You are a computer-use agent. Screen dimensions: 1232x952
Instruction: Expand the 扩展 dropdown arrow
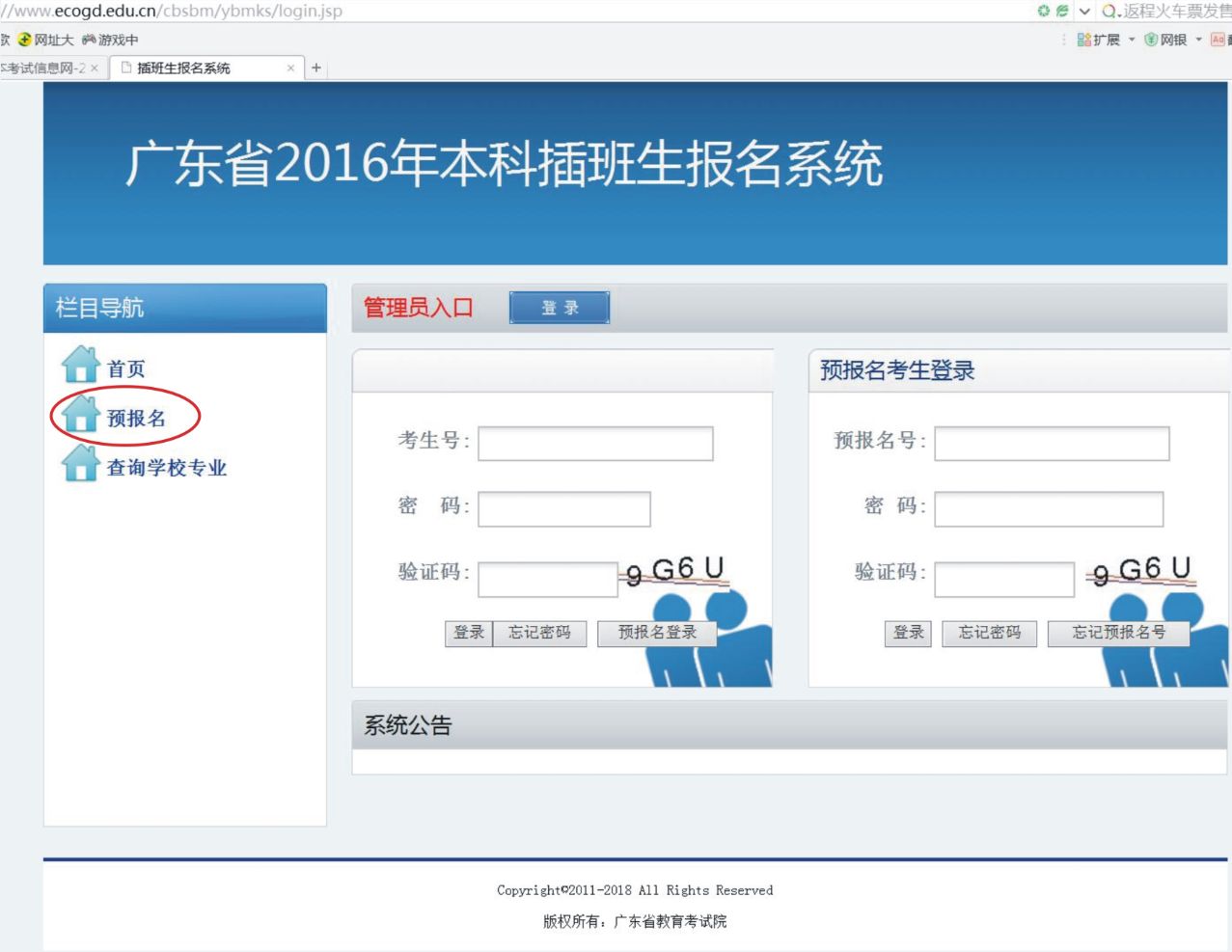pyautogui.click(x=1132, y=40)
